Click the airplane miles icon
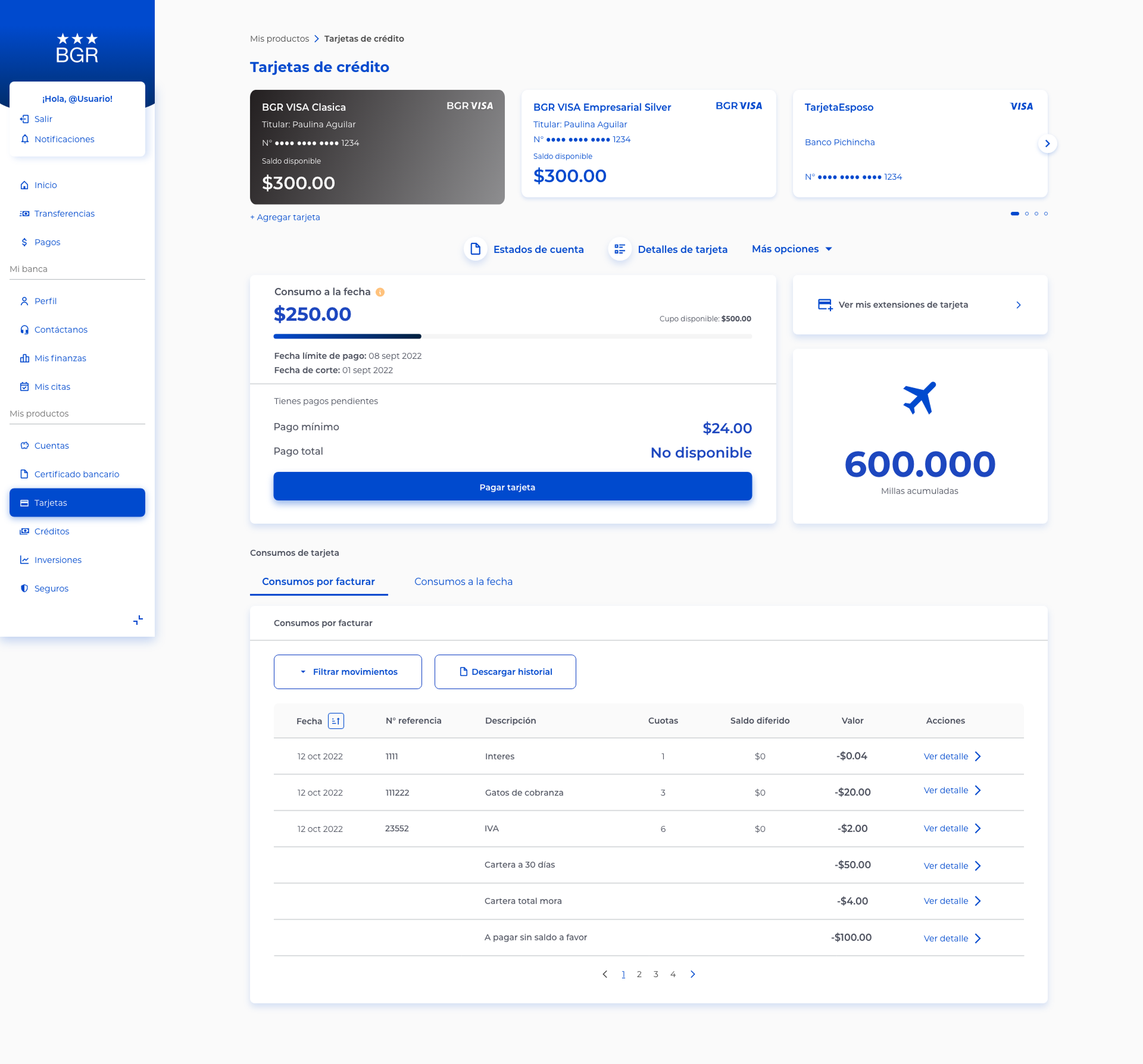1143x1064 pixels. (x=920, y=398)
